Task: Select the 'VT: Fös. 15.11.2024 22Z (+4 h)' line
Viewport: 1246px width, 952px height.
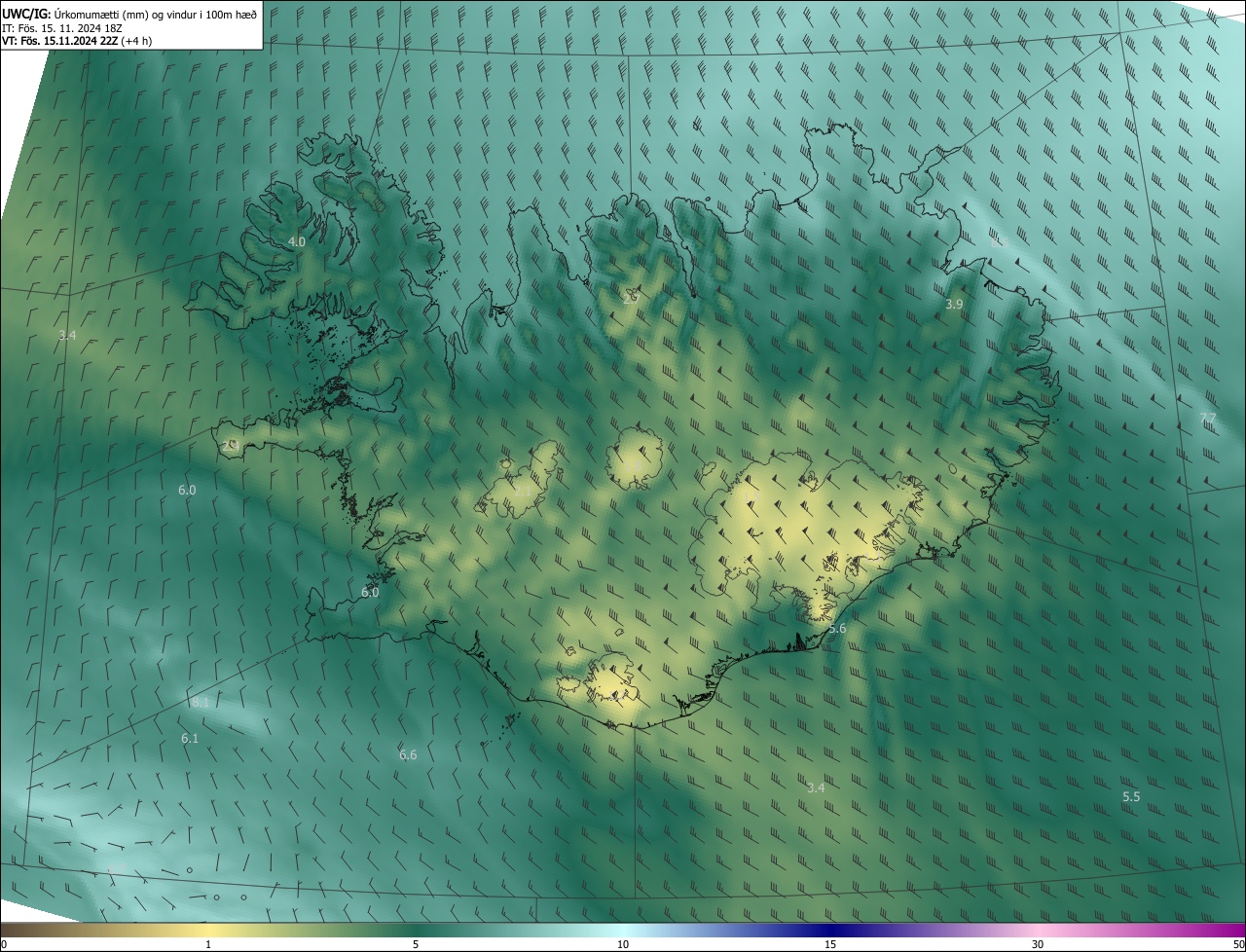Action: [77, 41]
